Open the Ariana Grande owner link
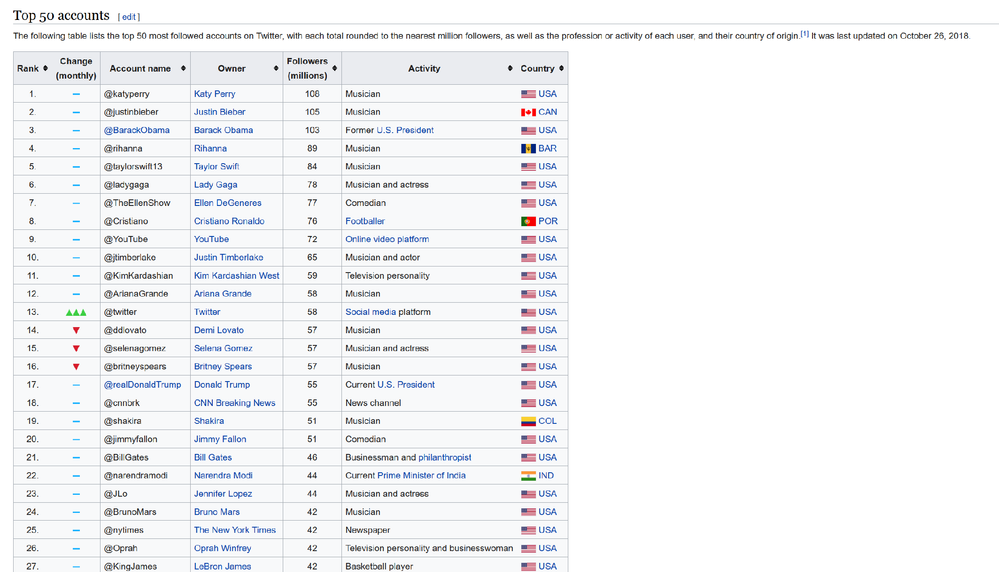999x572 pixels. [222, 294]
